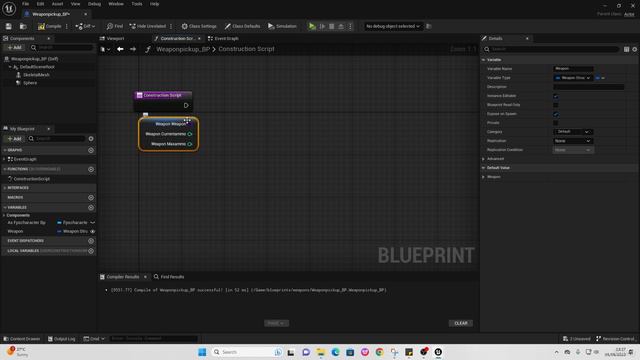Open the debug object selector dropdown
640x360 pixels.
point(392,26)
